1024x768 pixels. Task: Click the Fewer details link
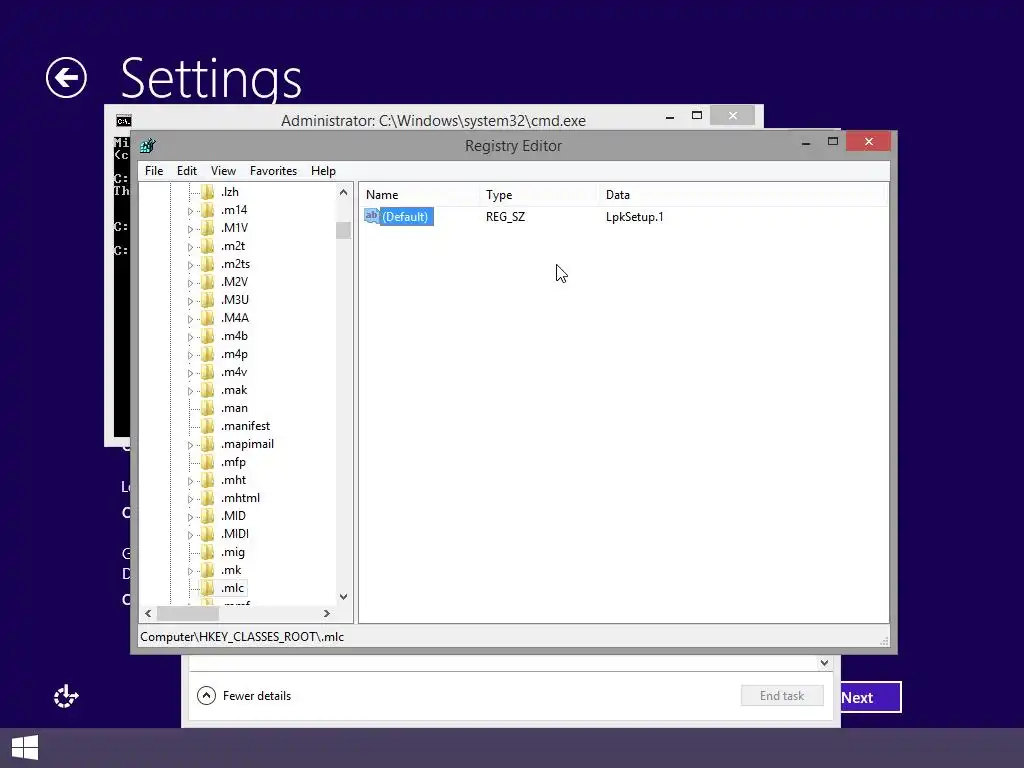pos(257,696)
